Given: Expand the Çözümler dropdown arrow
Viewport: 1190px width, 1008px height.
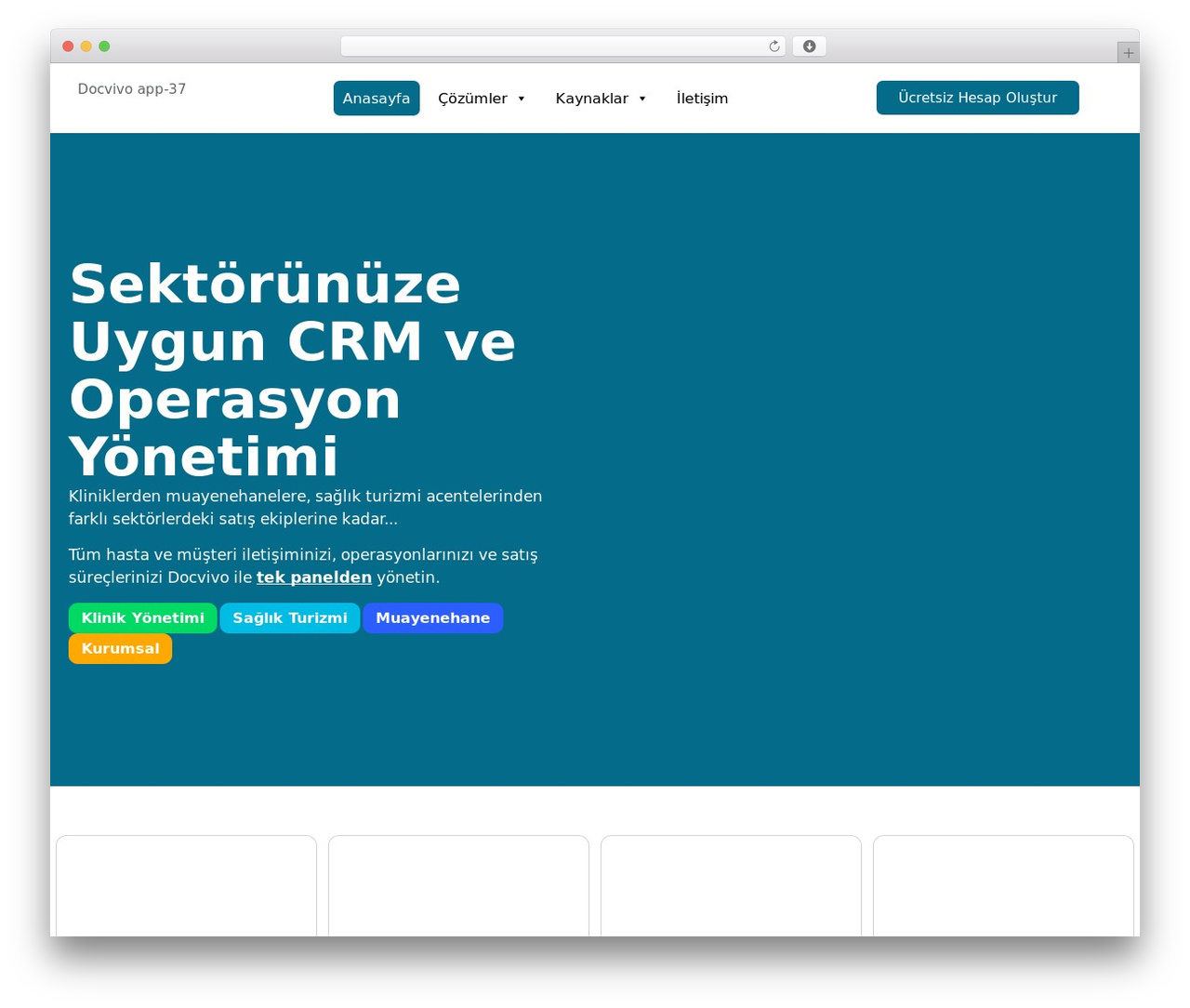Looking at the screenshot, I should point(522,99).
